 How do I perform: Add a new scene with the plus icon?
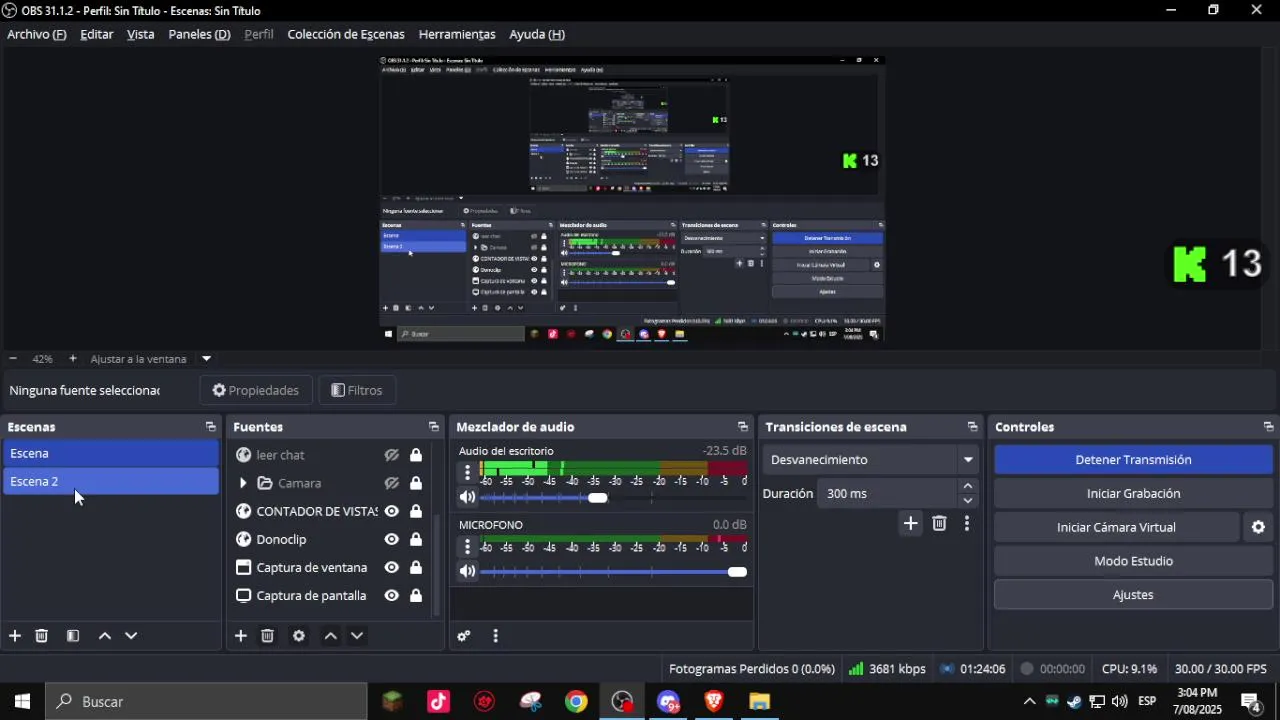coord(15,636)
